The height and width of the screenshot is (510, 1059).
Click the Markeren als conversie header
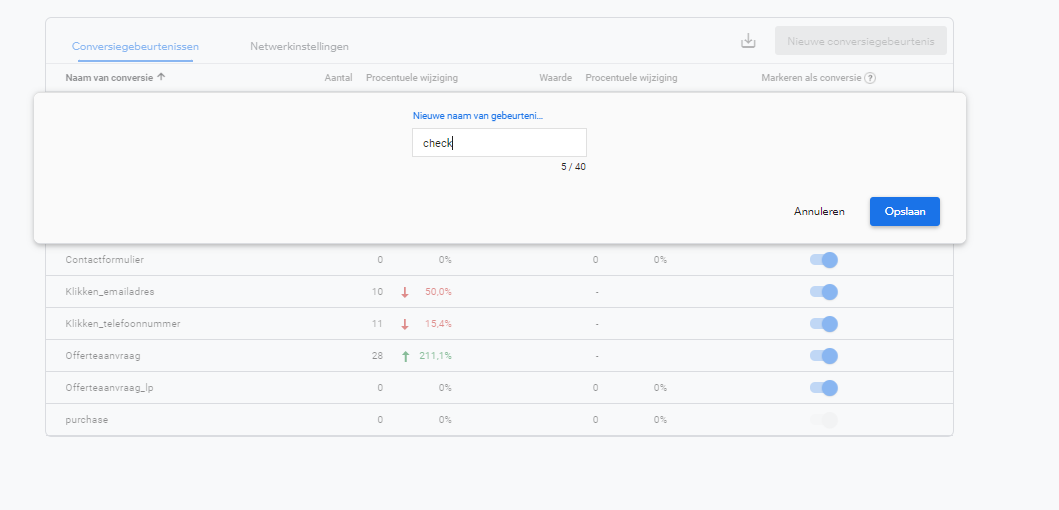(811, 78)
